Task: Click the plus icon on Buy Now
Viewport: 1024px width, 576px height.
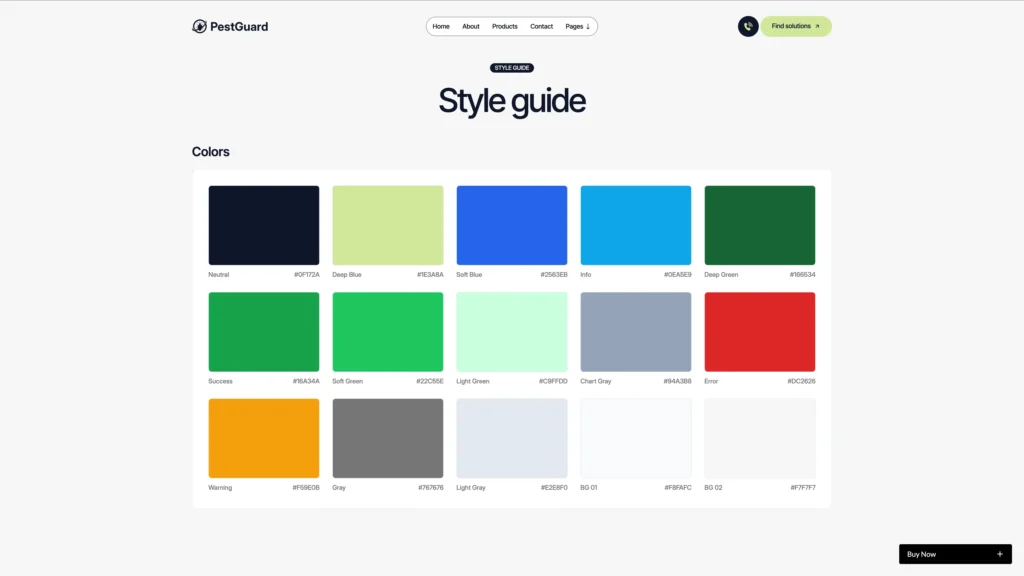Action: coord(999,554)
